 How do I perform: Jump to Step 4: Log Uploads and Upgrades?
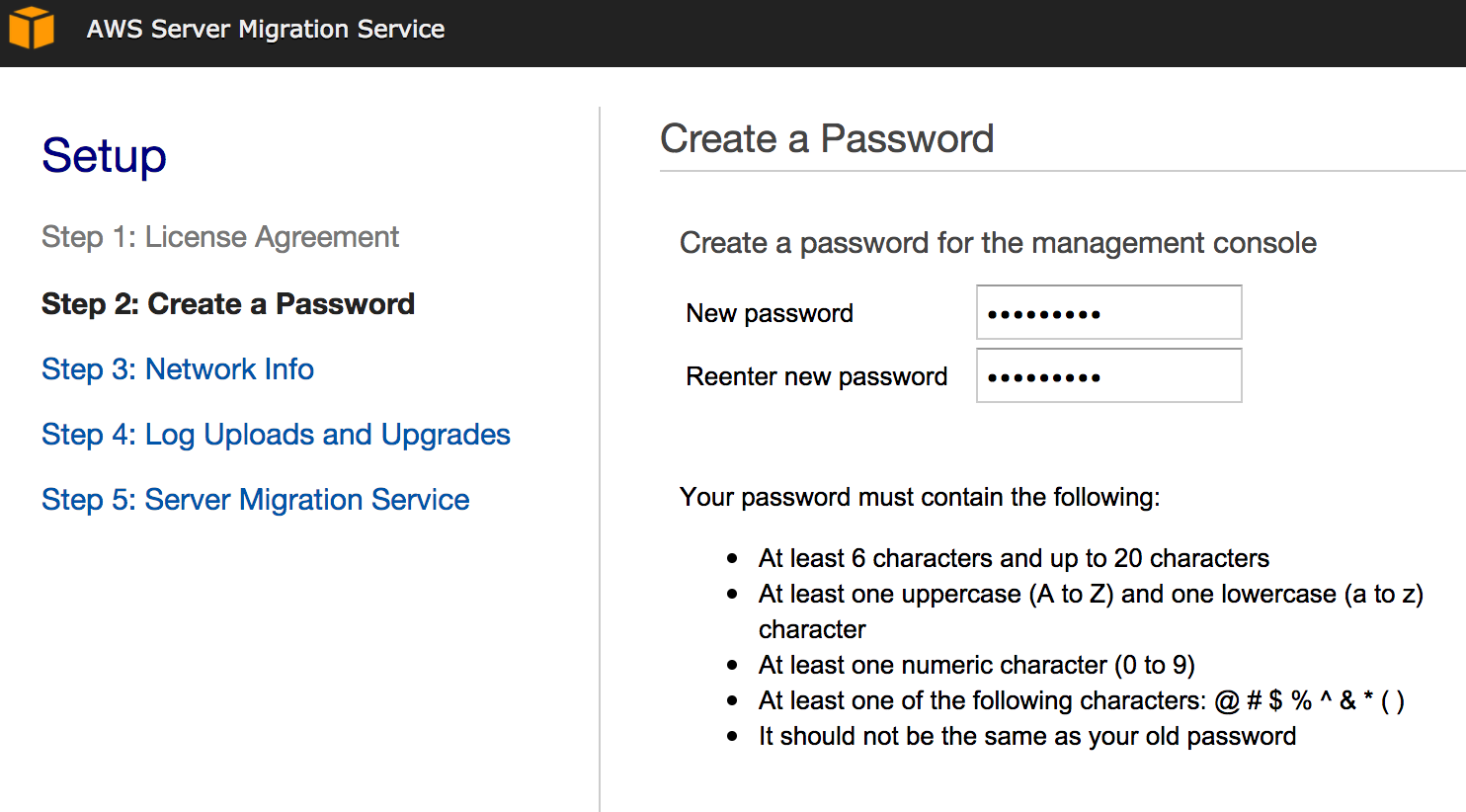tap(276, 435)
